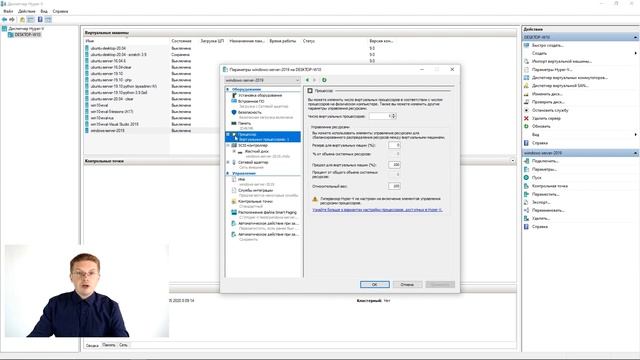This screenshot has height=360, width=640.
Task: Click the back arrow in main toolbar
Action: coord(4,20)
